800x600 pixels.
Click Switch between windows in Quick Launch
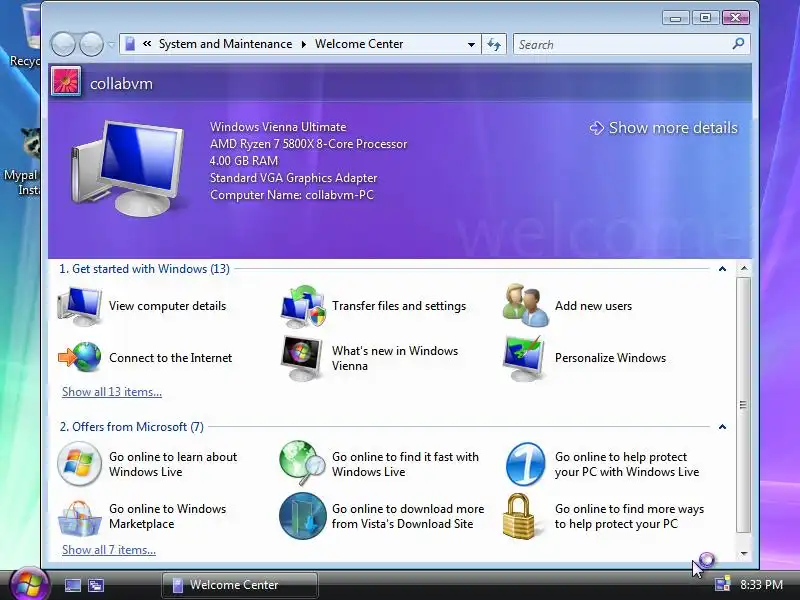click(96, 585)
